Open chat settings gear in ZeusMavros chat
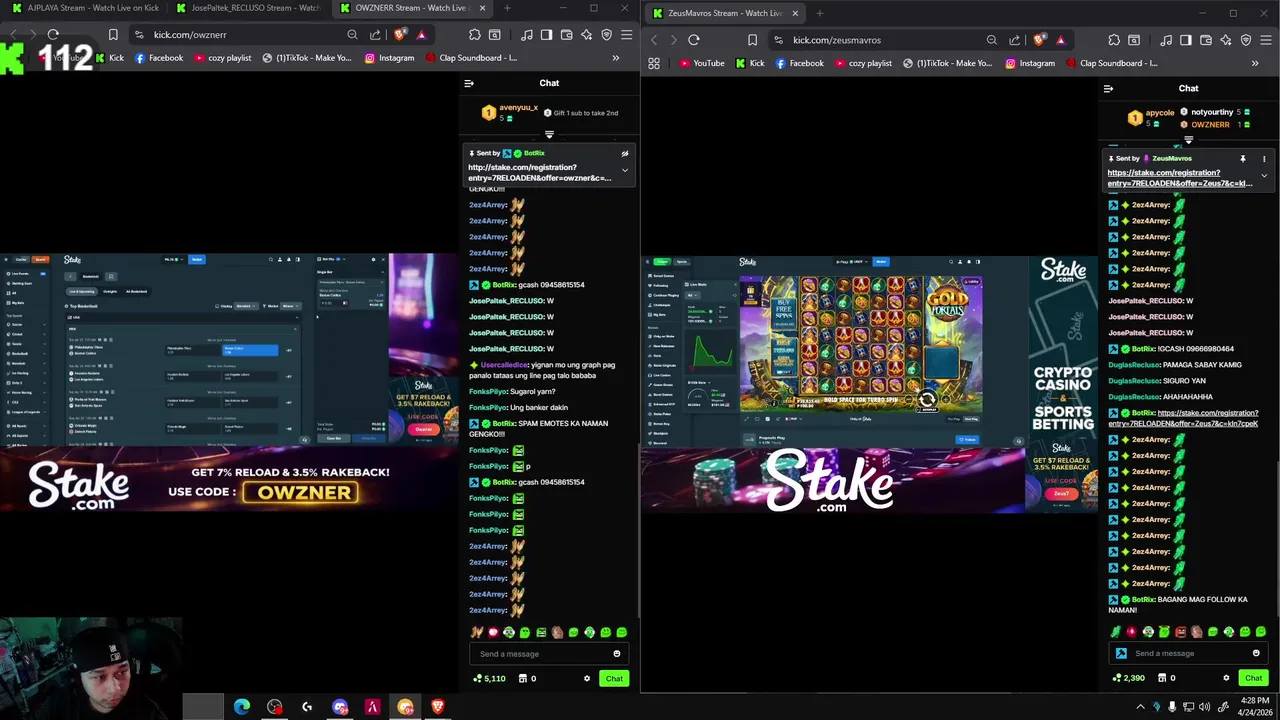The image size is (1280, 720). tap(1226, 678)
